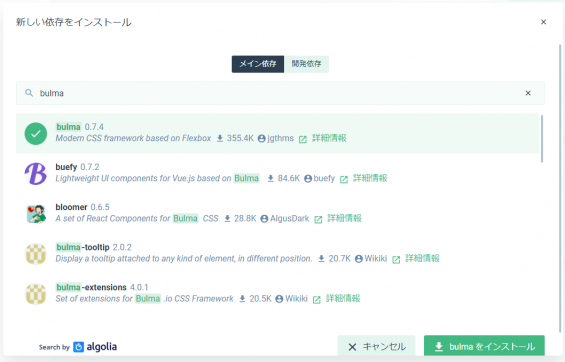Open 詳細情報 link for bulma-extensions
565x362 pixels.
(343, 298)
